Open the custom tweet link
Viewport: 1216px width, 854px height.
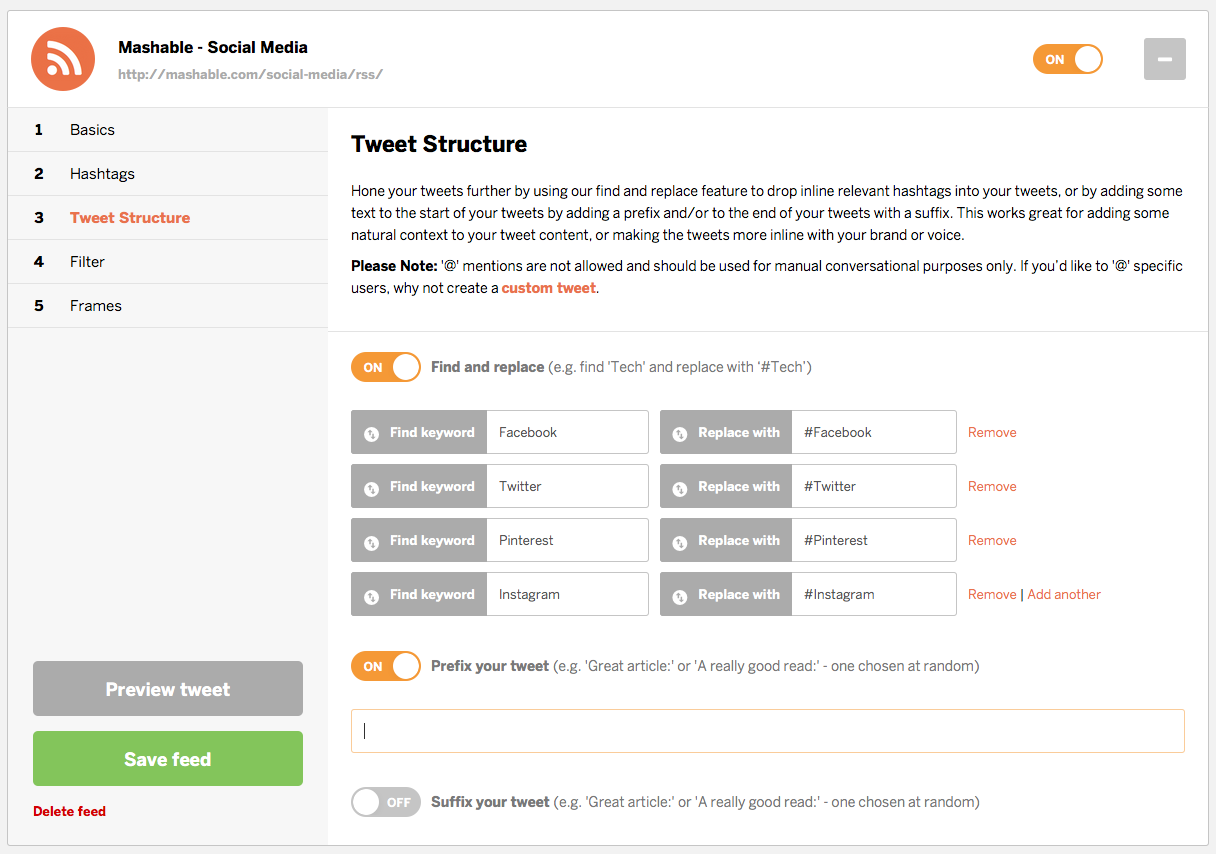pyautogui.click(x=548, y=286)
